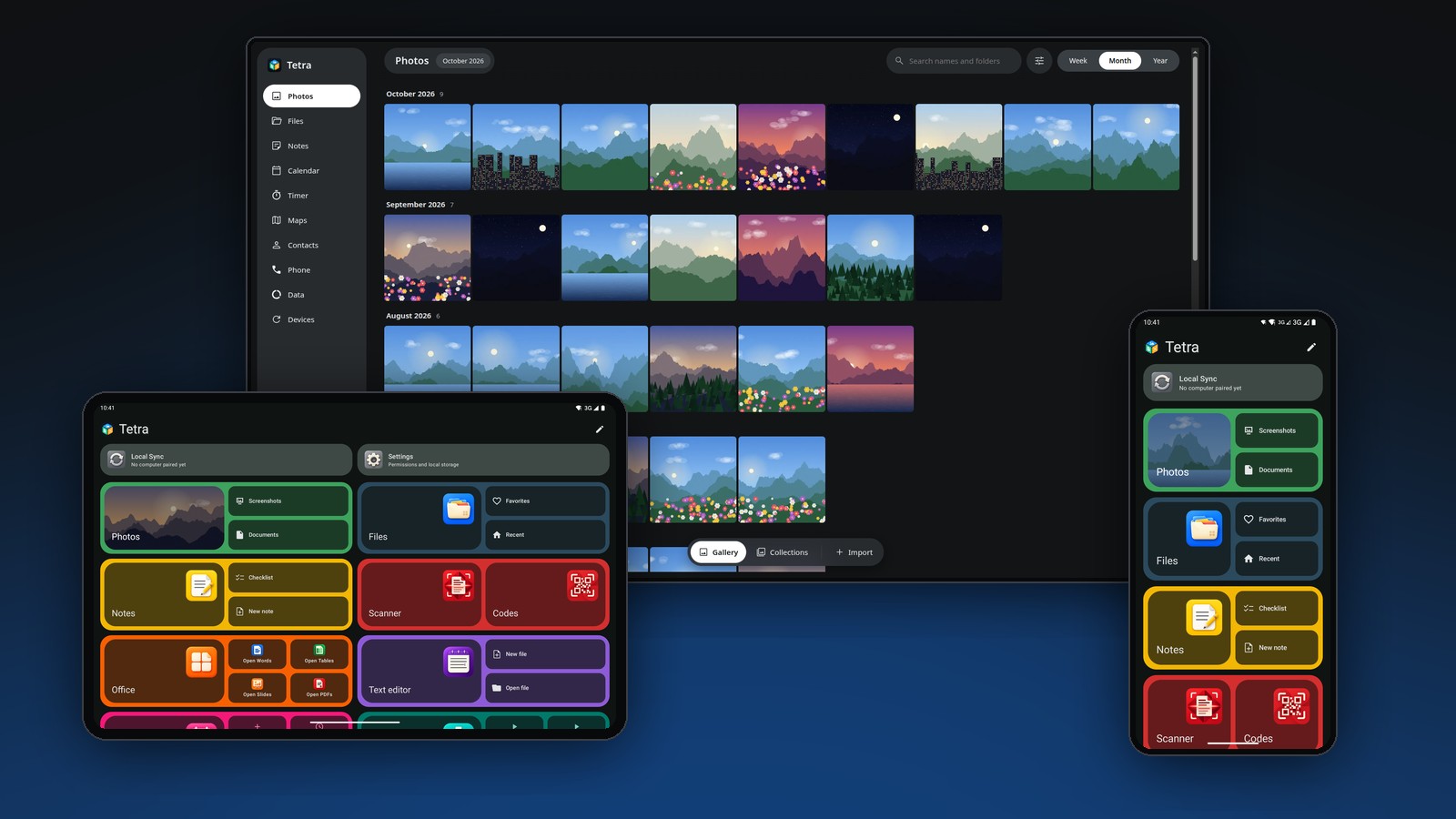Click Favorites shortcut on the phone
Viewport: 1456px width, 819px height.
1276,520
